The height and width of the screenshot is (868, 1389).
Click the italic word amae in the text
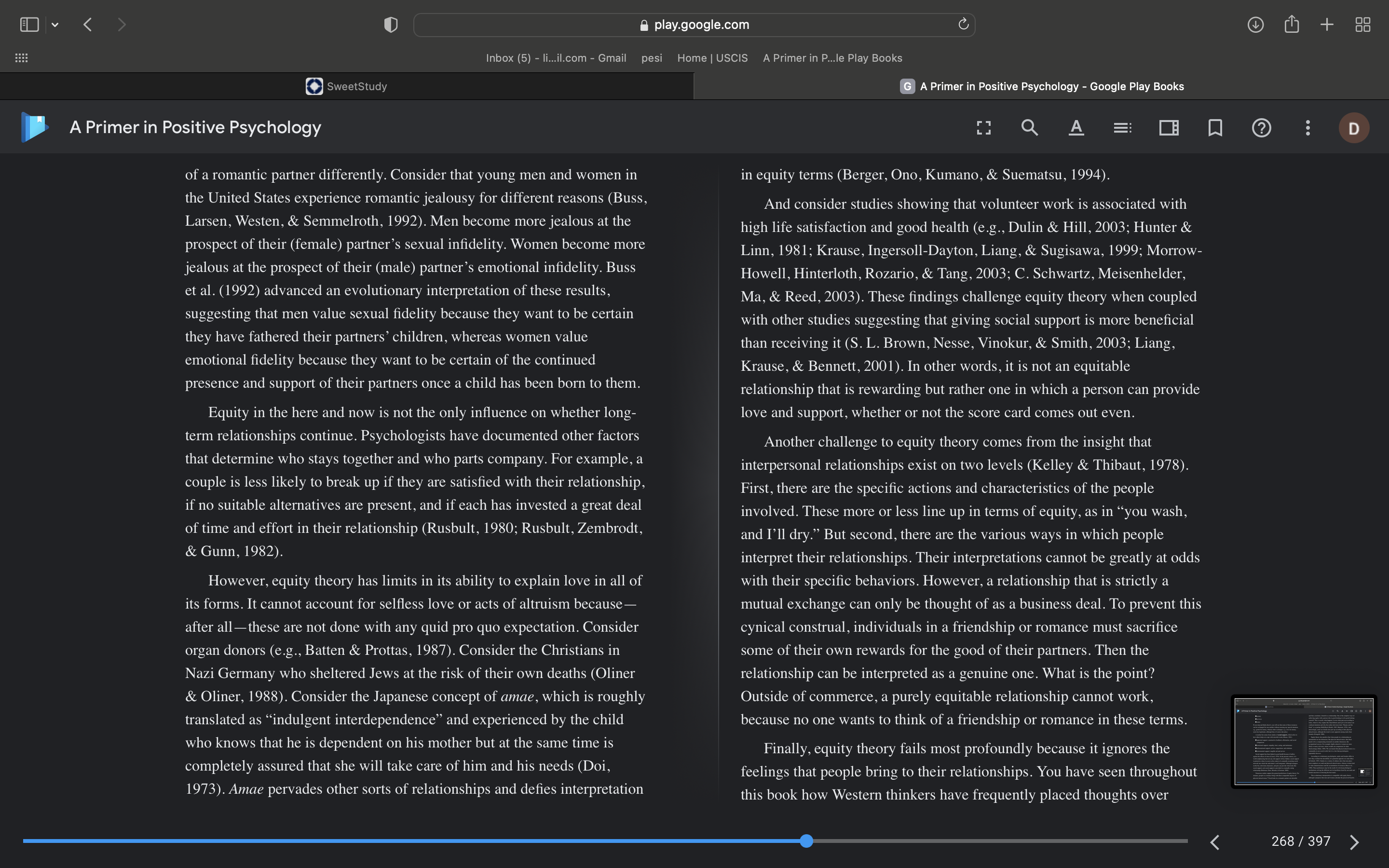tap(517, 696)
